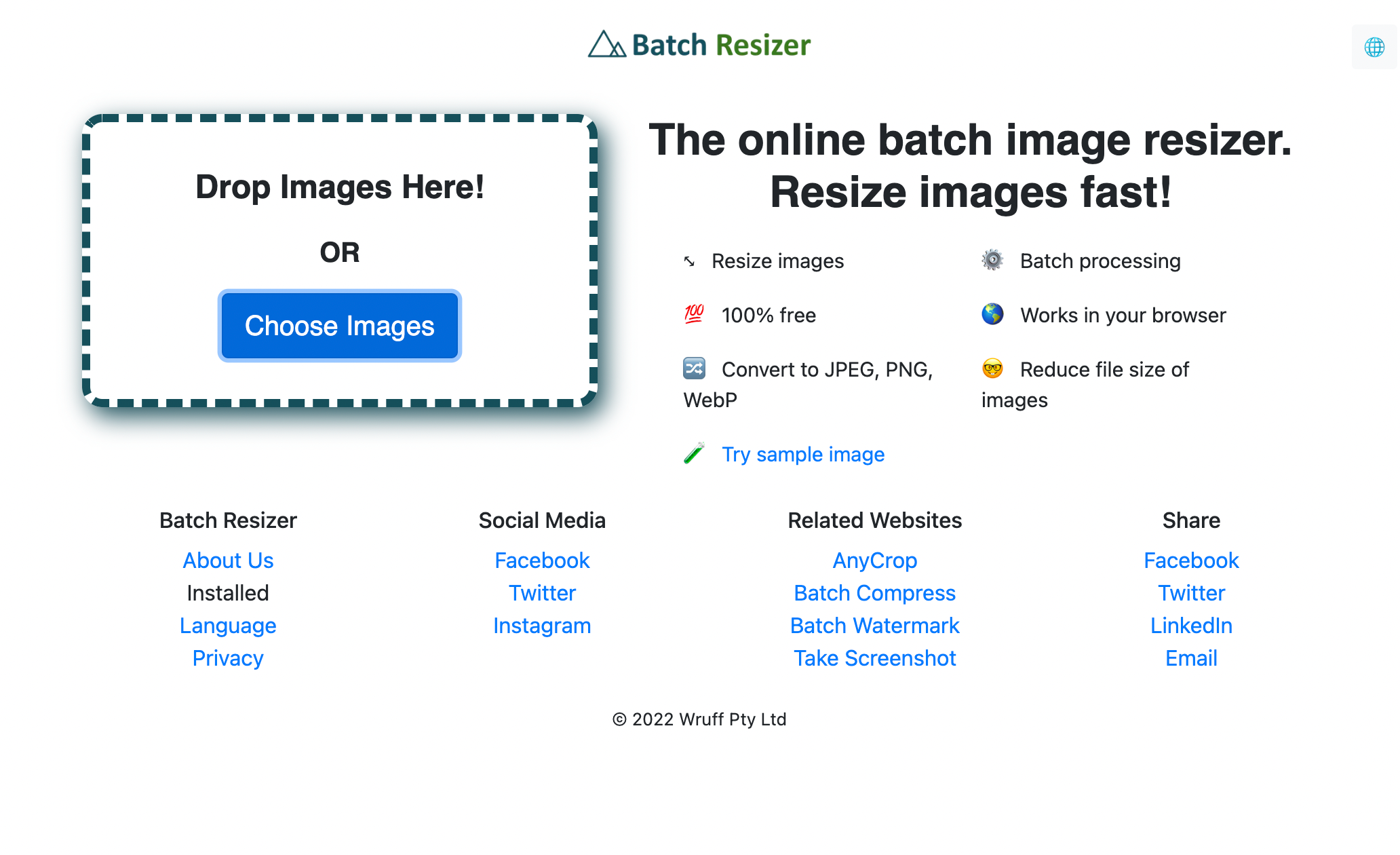The image size is (1400, 855).
Task: Click the 'OR' text in drop zone
Action: [340, 252]
